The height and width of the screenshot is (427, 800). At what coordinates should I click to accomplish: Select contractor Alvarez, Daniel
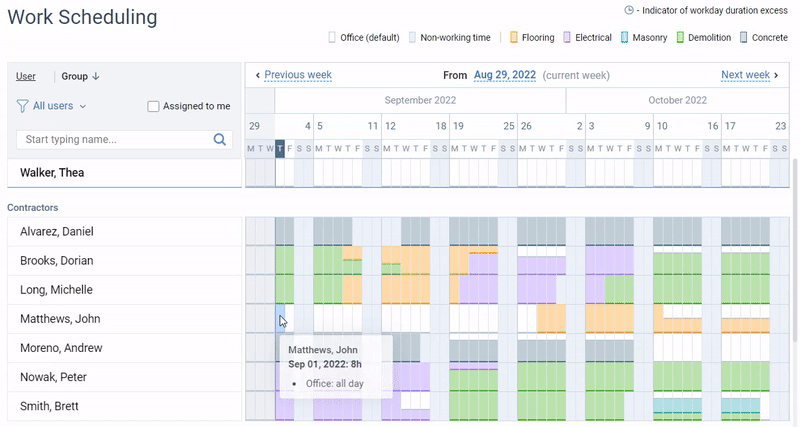tap(124, 232)
